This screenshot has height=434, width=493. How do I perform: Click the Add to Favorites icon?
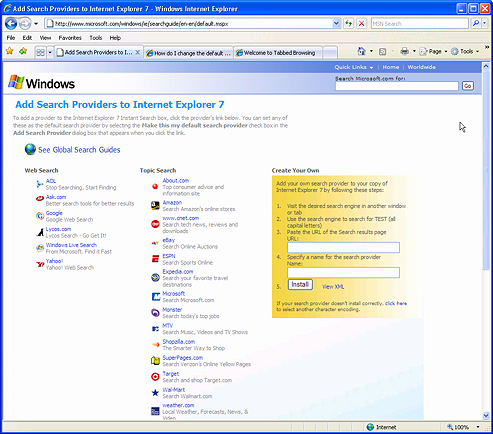point(23,51)
